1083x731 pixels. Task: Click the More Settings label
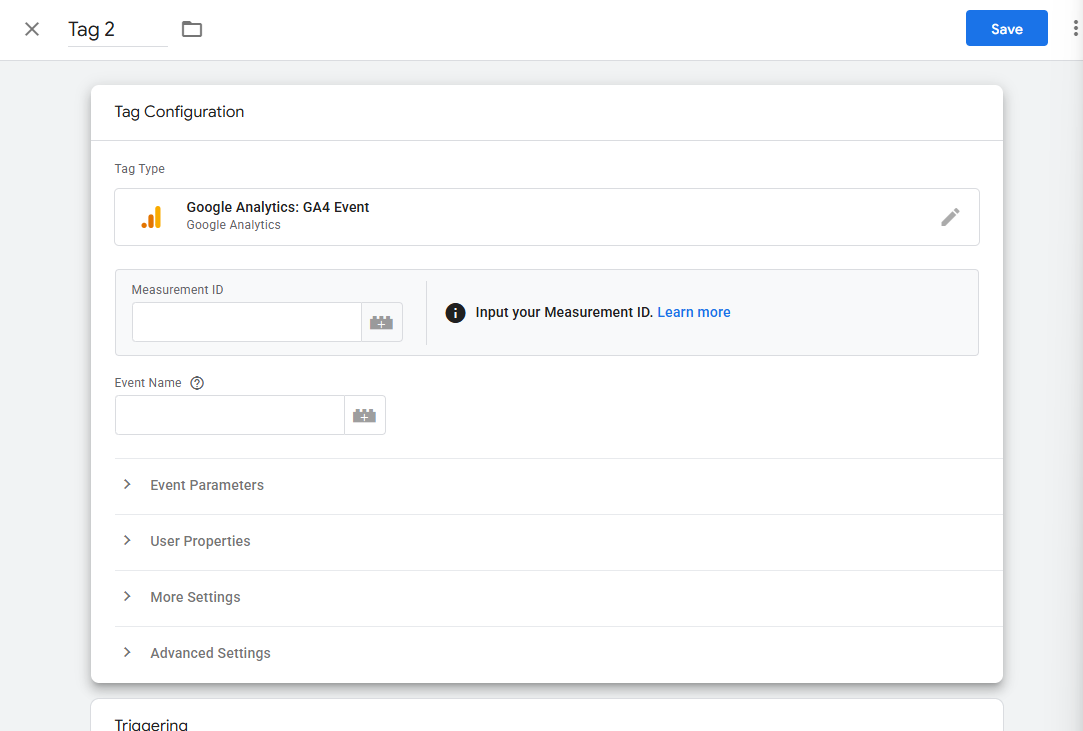(x=195, y=597)
